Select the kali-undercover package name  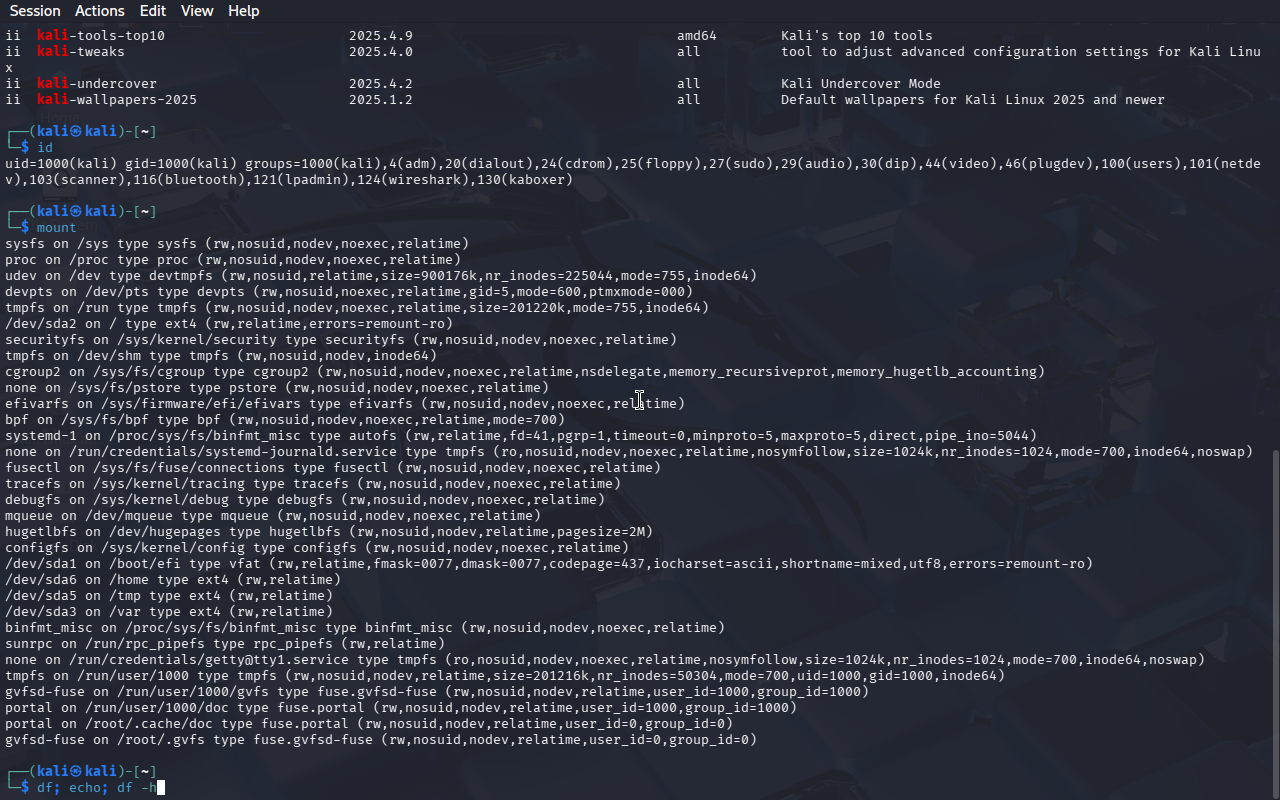pos(97,84)
